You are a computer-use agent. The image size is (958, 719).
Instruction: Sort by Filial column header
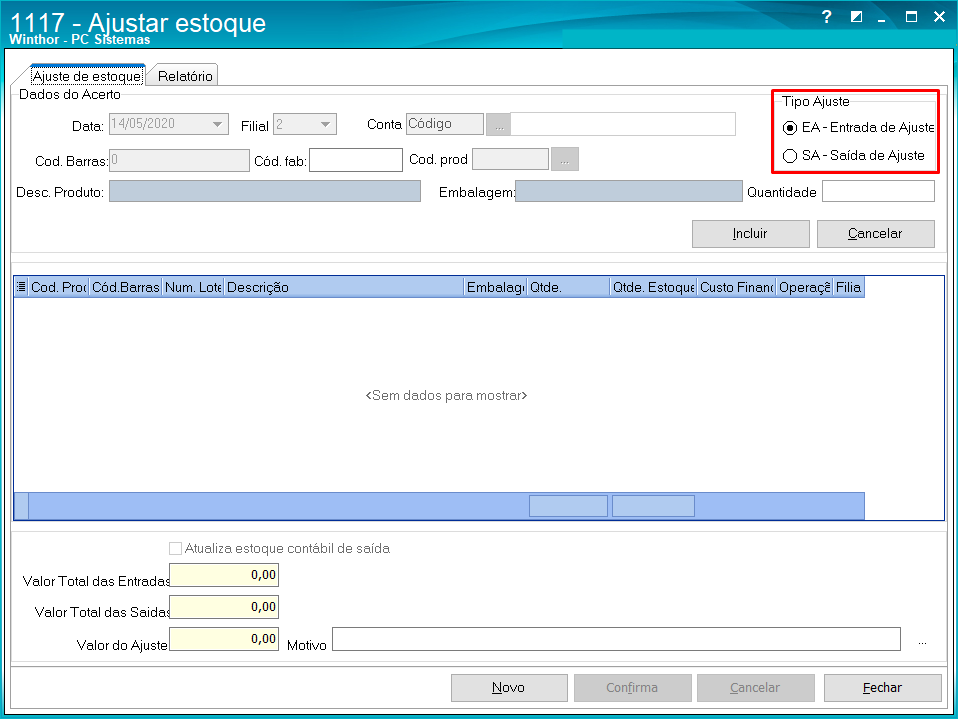849,287
